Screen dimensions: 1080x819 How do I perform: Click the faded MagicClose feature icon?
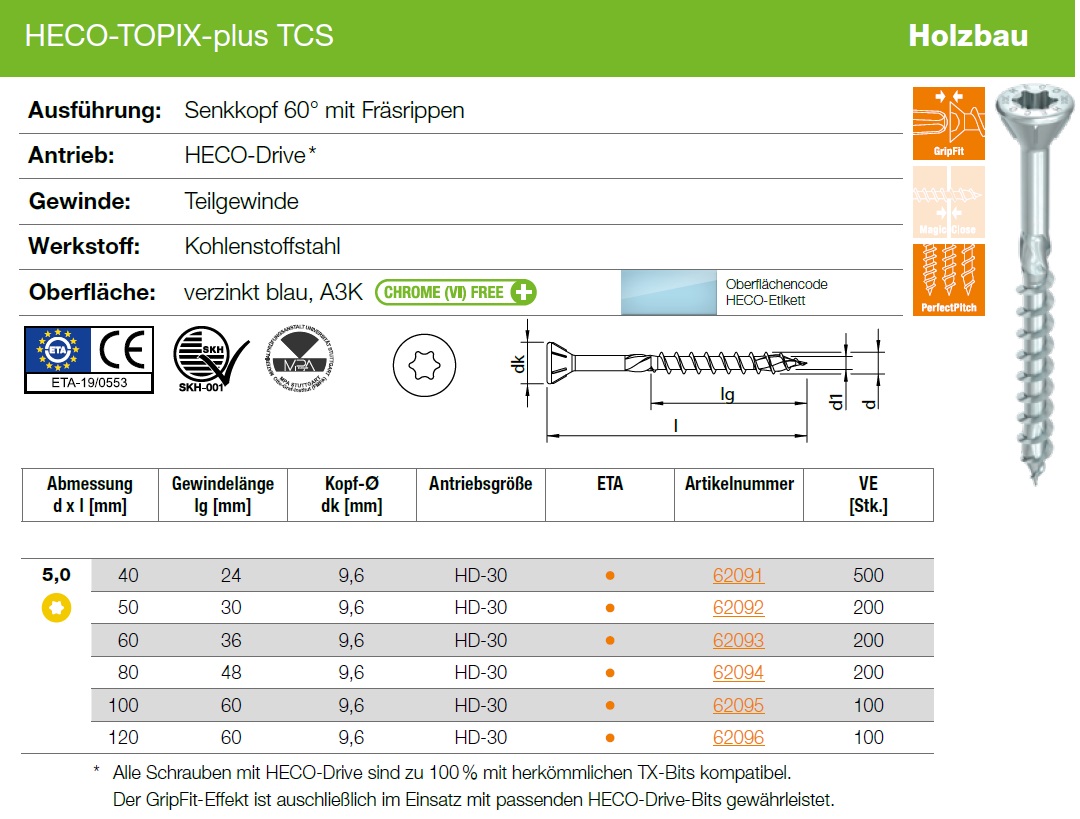click(948, 202)
